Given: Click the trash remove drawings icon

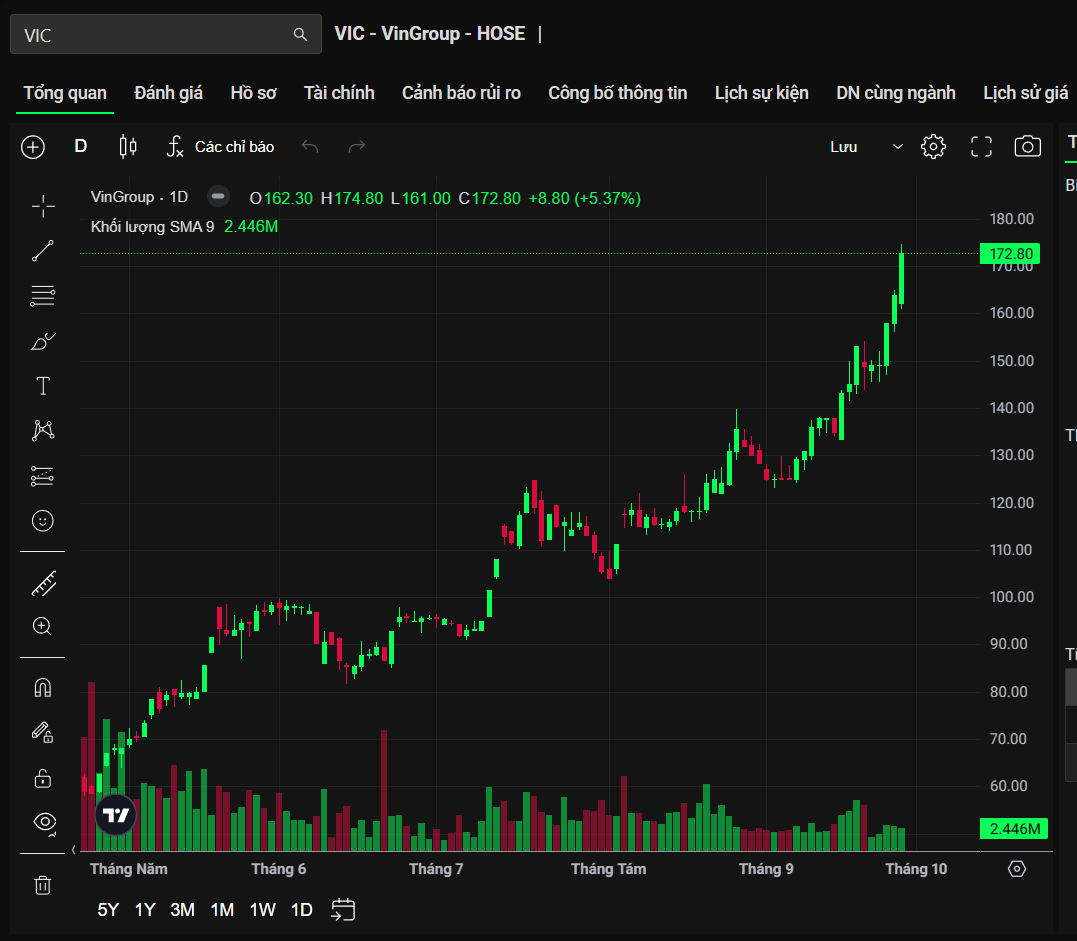Looking at the screenshot, I should tap(43, 885).
